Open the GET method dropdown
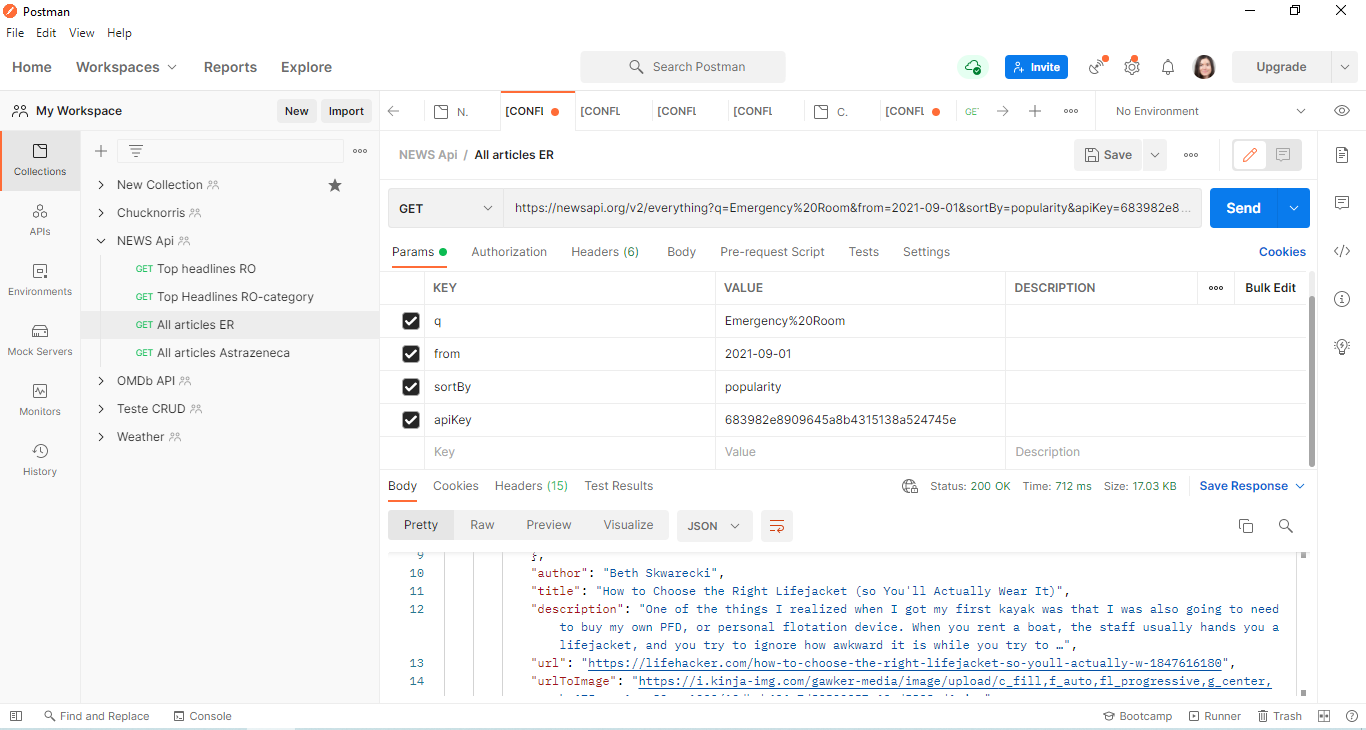The width and height of the screenshot is (1366, 730). tap(446, 208)
